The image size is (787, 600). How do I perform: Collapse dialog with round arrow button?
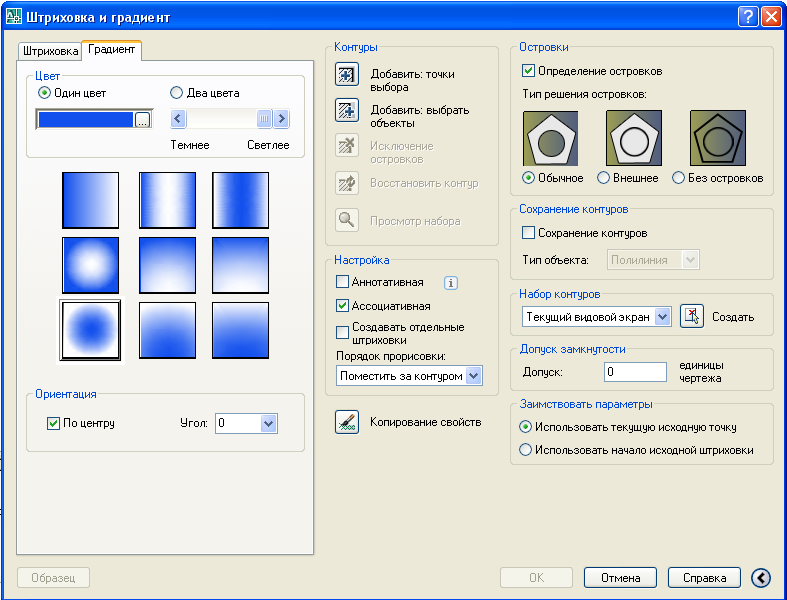coord(761,578)
